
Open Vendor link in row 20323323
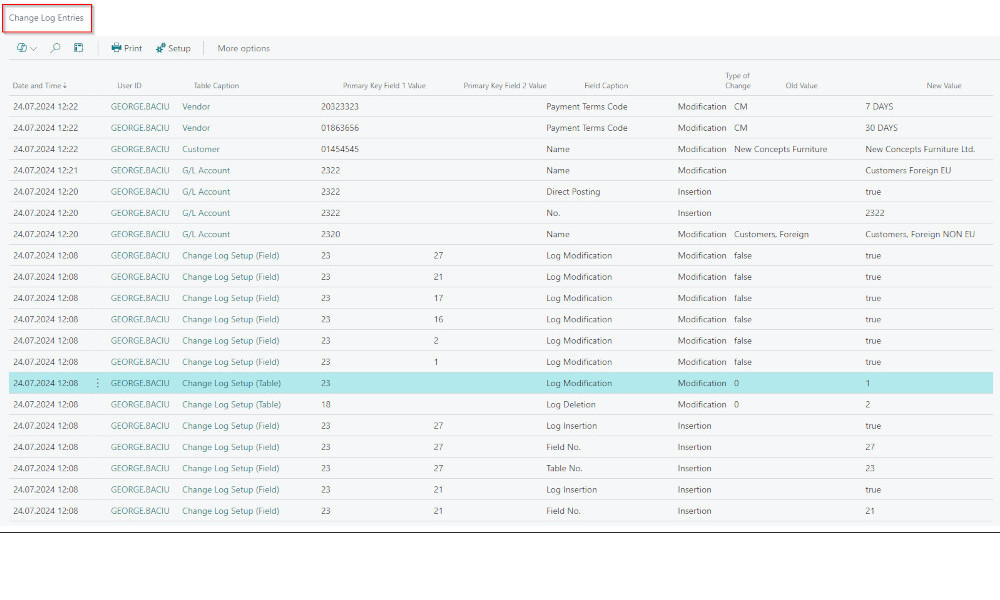196,106
